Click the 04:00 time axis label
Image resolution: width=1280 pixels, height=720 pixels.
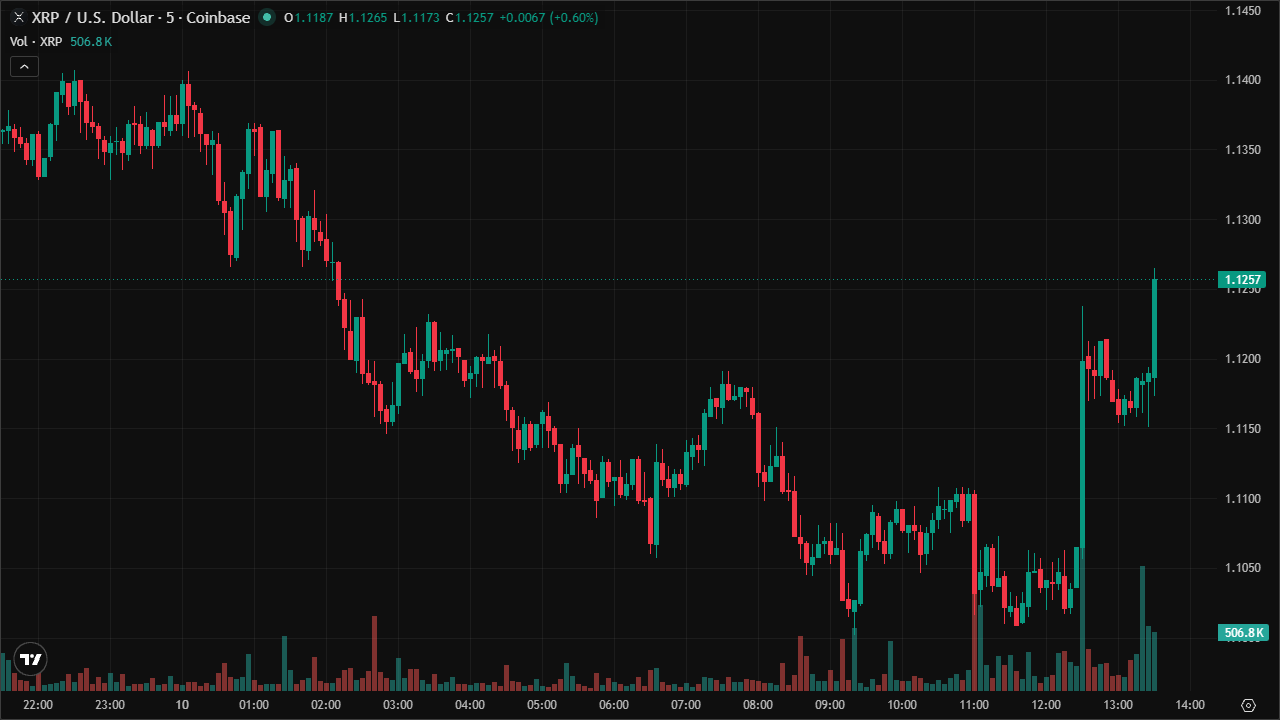470,705
